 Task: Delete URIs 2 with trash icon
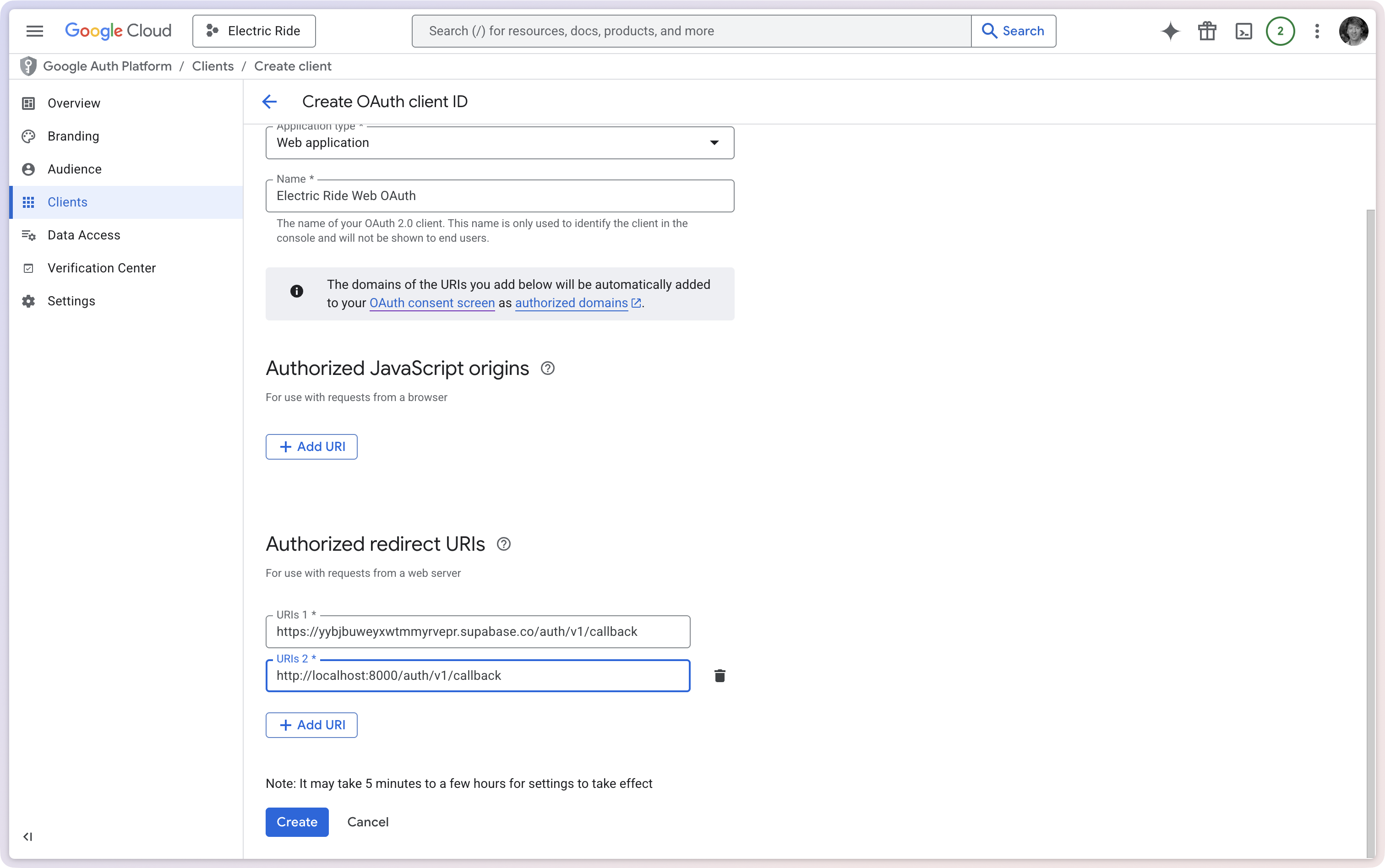[720, 676]
